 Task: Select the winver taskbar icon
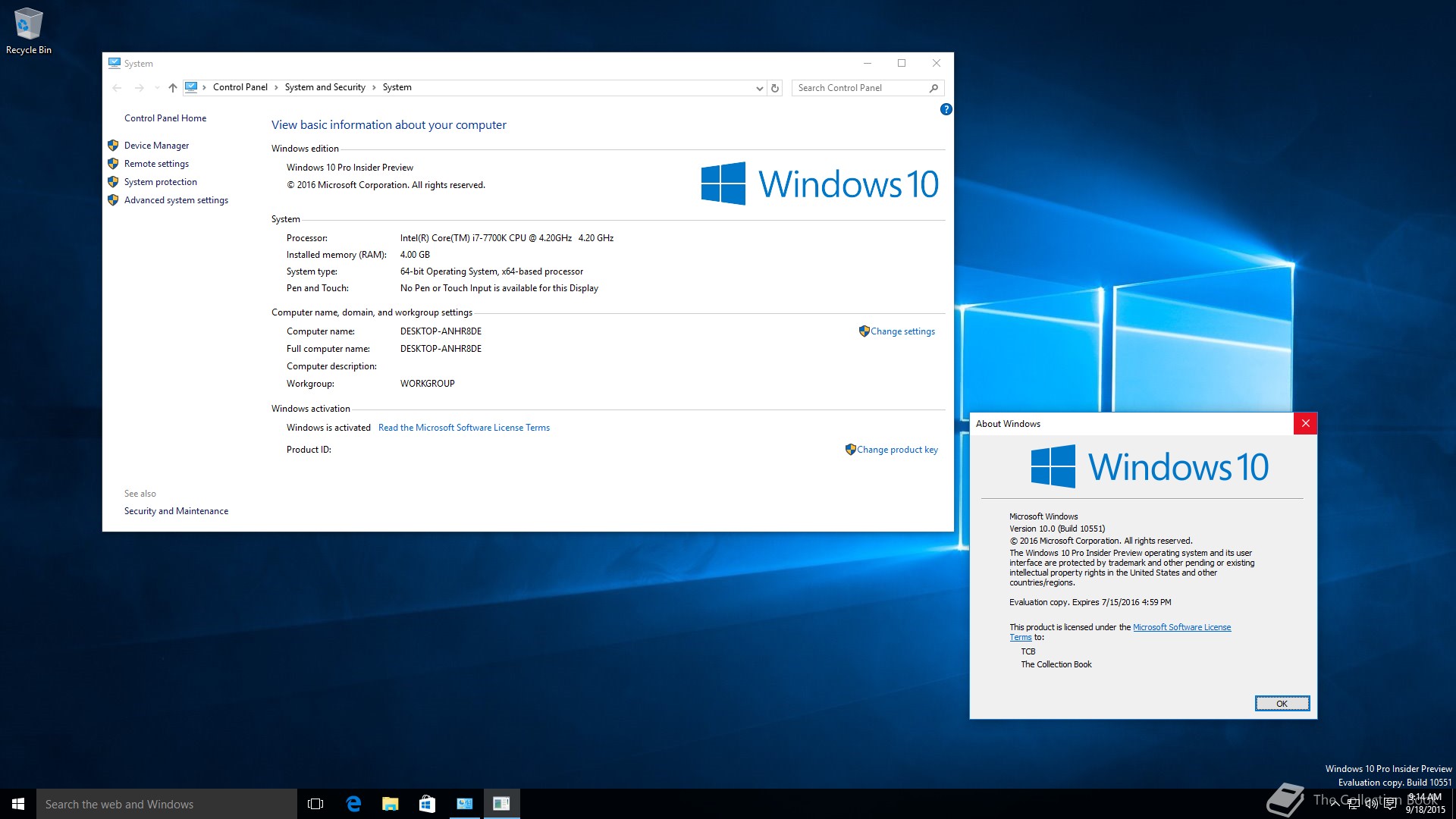coord(501,804)
